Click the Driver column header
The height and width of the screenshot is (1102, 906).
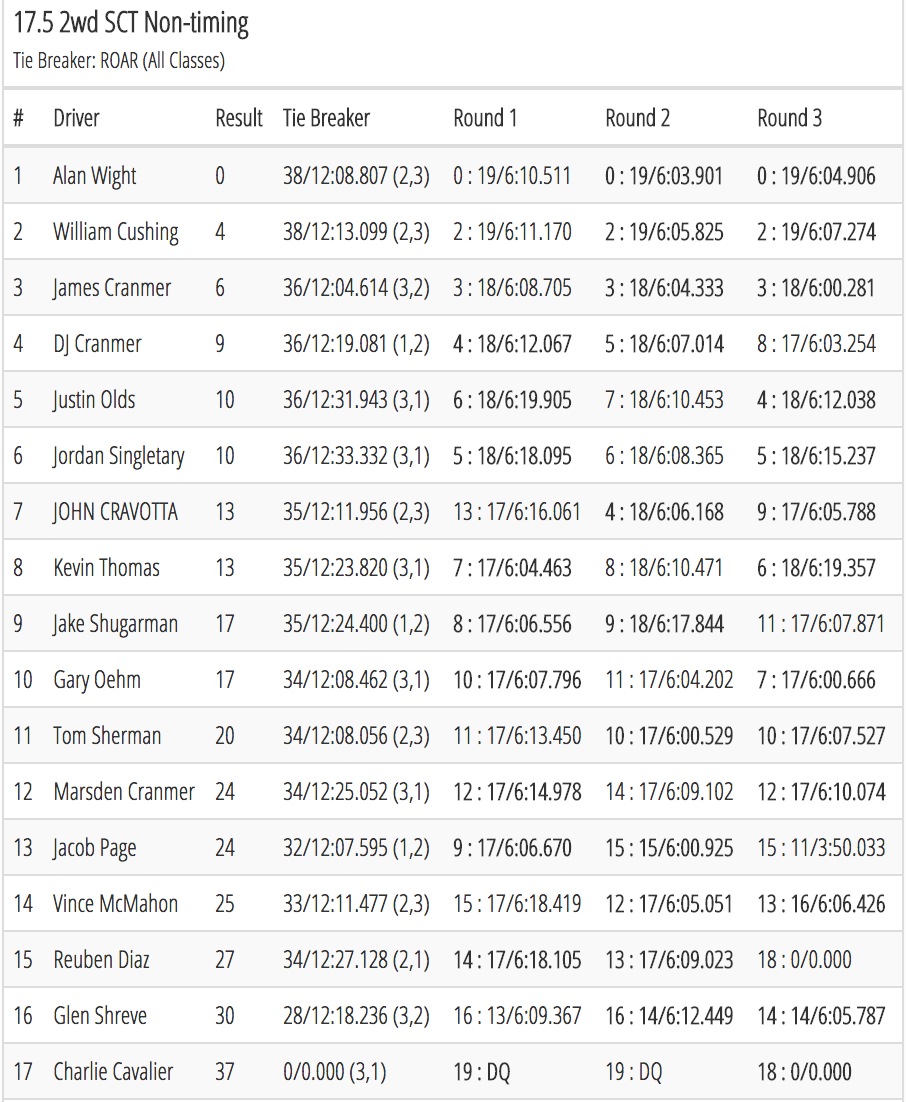click(x=76, y=118)
